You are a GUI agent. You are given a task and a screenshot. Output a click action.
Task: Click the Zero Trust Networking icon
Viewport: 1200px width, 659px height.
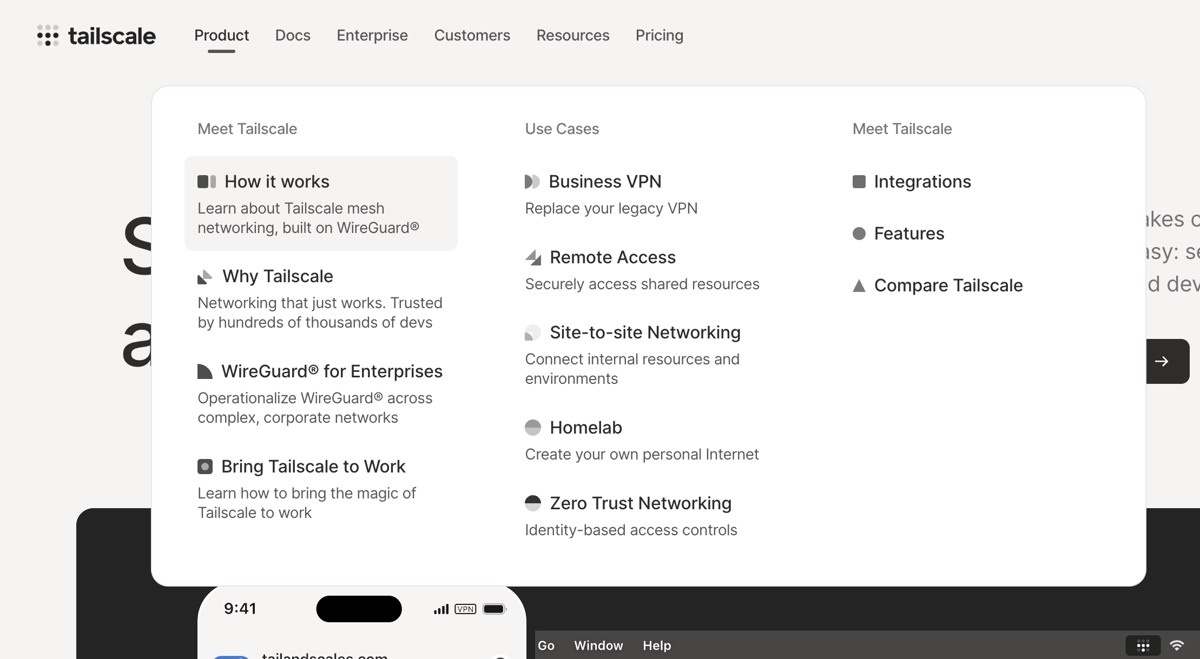pyautogui.click(x=531, y=503)
